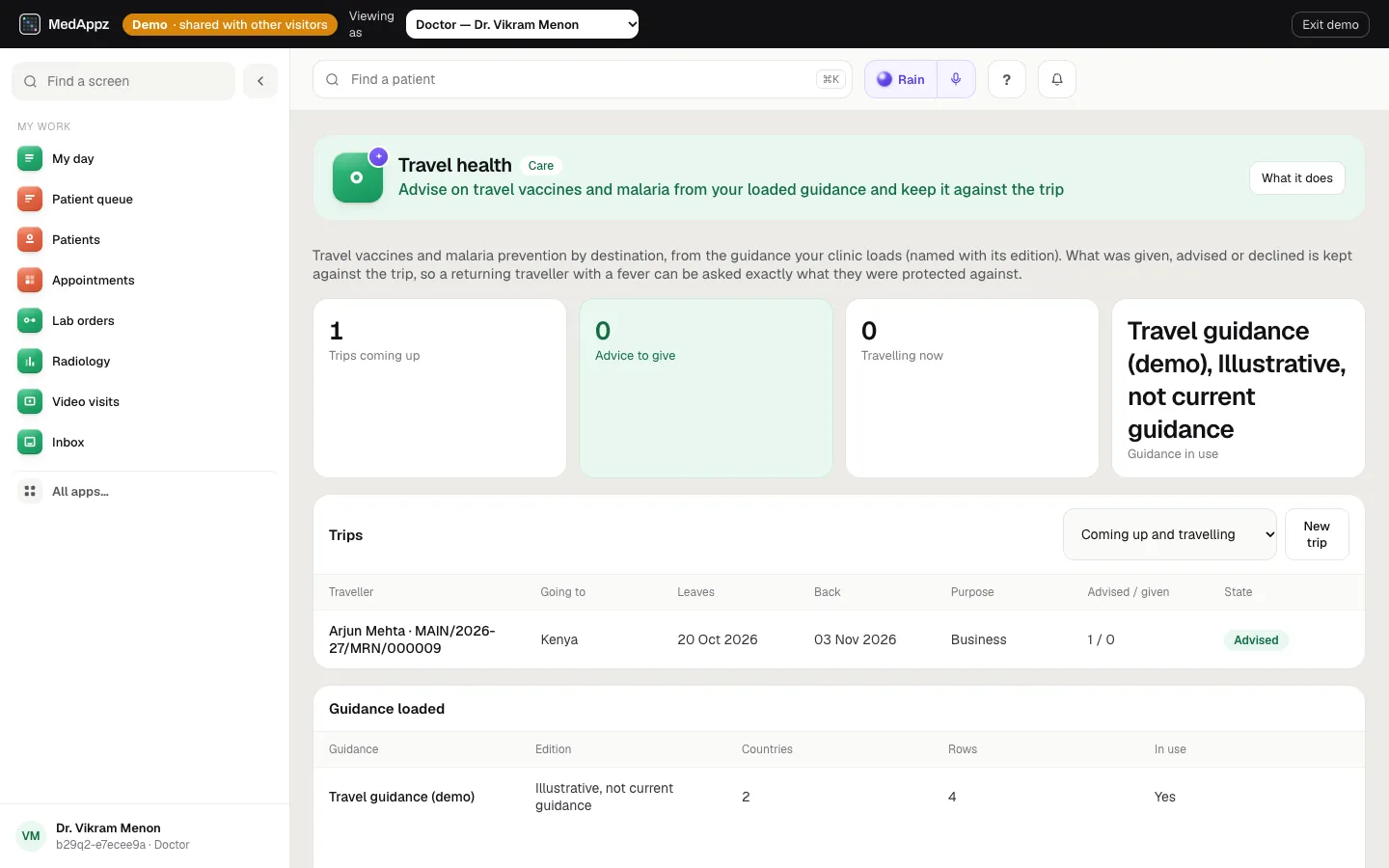Click the Kenya destination cell
This screenshot has height=868, width=1389.
pos(559,639)
